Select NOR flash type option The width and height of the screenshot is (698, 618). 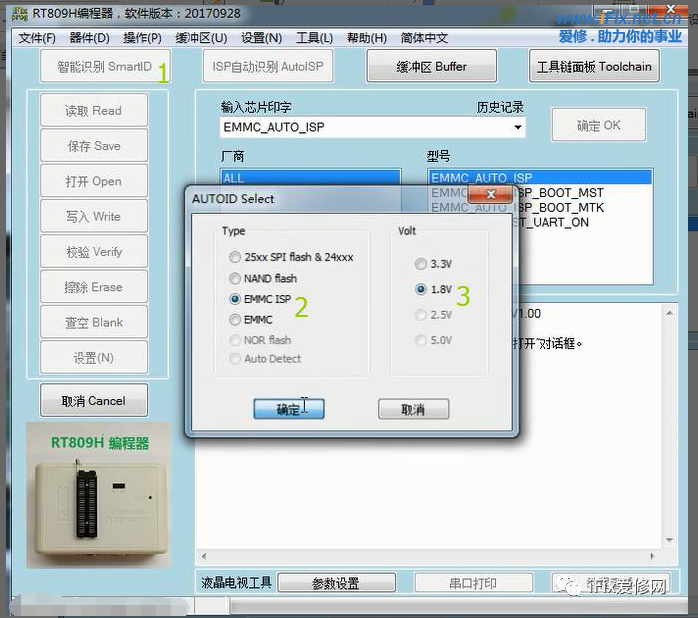[x=235, y=340]
